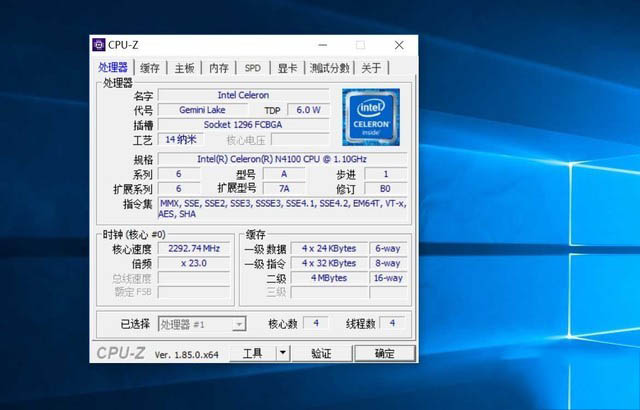Click the specification Intel(R) Celeron(R) N4100 text
Viewport: 640px width, 410px height.
pyautogui.click(x=282, y=159)
